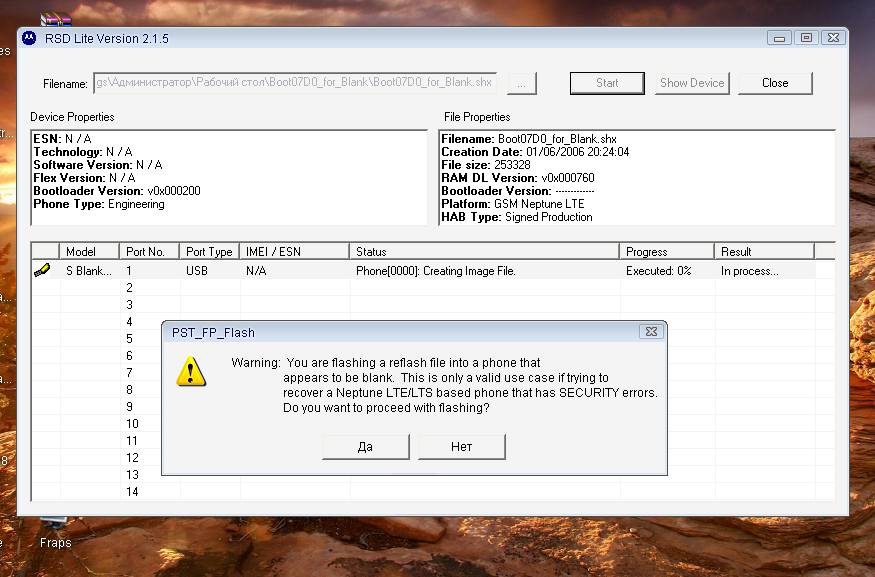Select port number 4 row
Viewport: 875px width, 577px height.
[x=129, y=322]
